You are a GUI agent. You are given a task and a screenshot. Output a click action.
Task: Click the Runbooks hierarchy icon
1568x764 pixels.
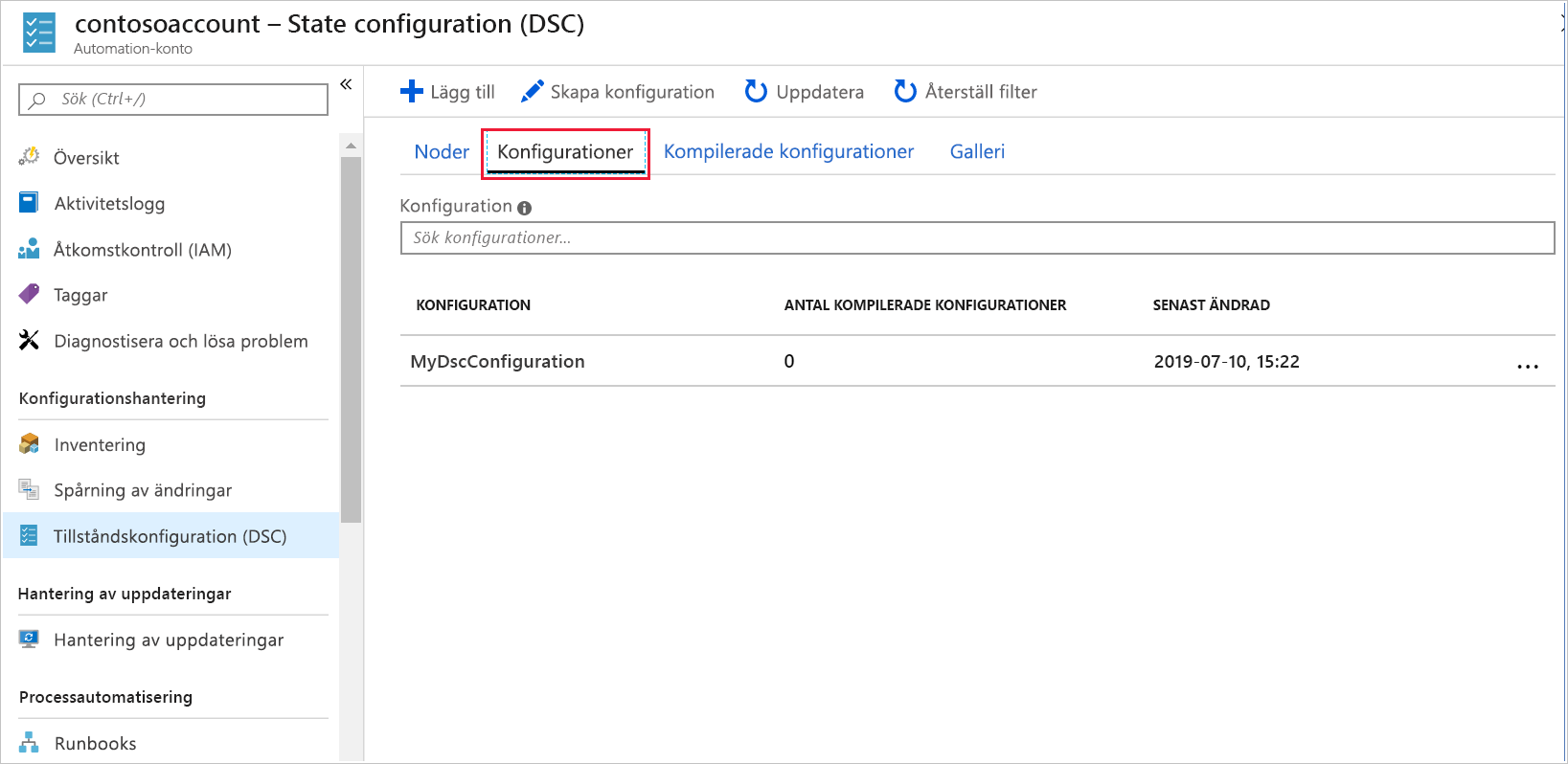click(x=30, y=742)
